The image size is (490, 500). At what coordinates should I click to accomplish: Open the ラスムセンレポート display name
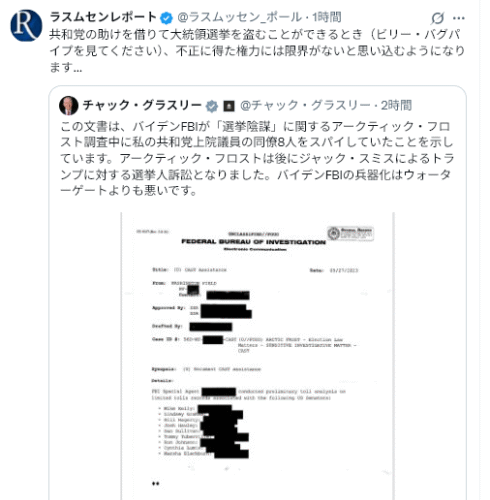[103, 17]
